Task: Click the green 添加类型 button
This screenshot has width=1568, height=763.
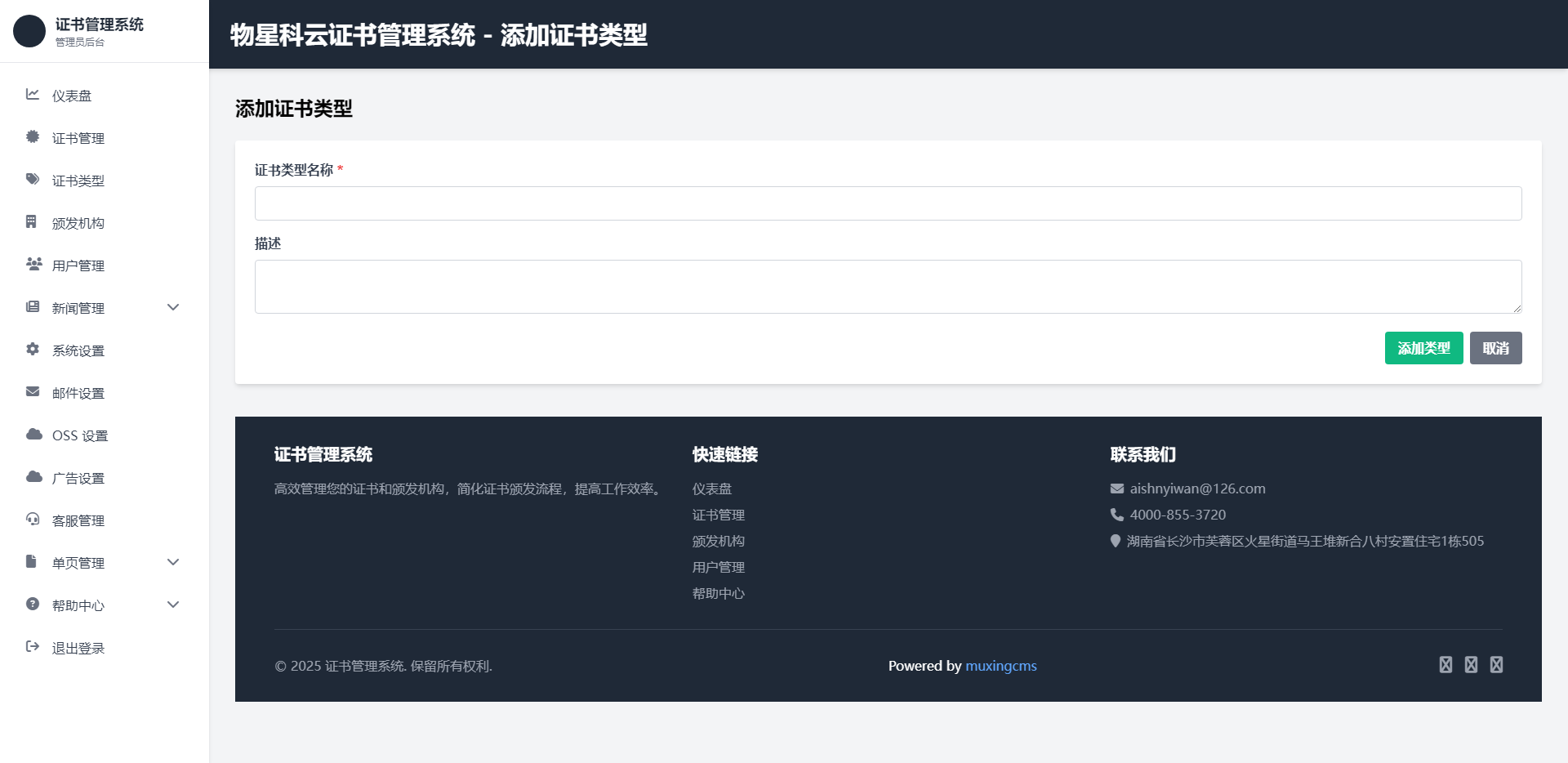Action: (x=1423, y=348)
